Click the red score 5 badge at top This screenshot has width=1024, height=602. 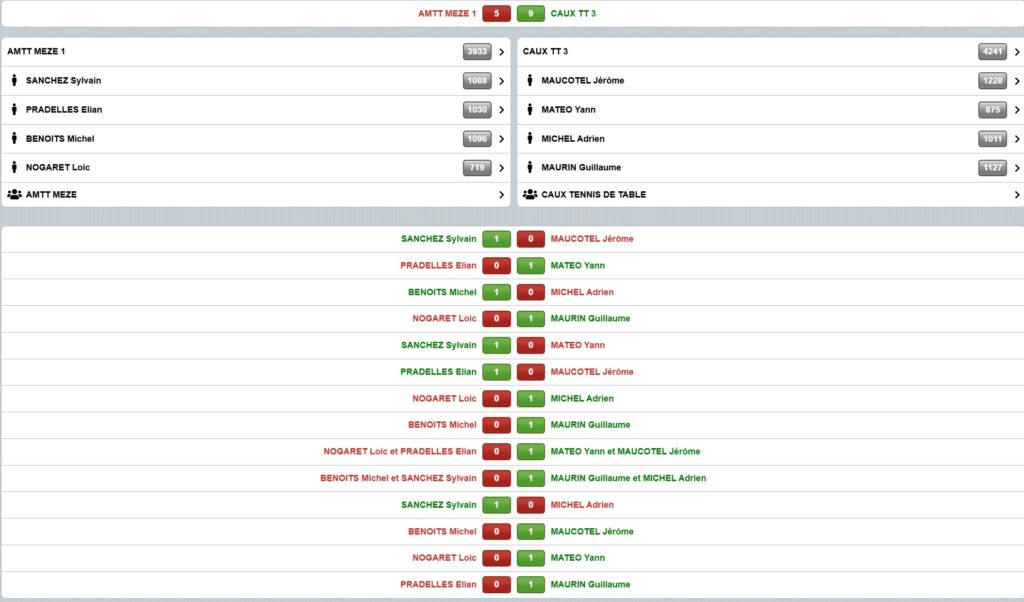496,14
